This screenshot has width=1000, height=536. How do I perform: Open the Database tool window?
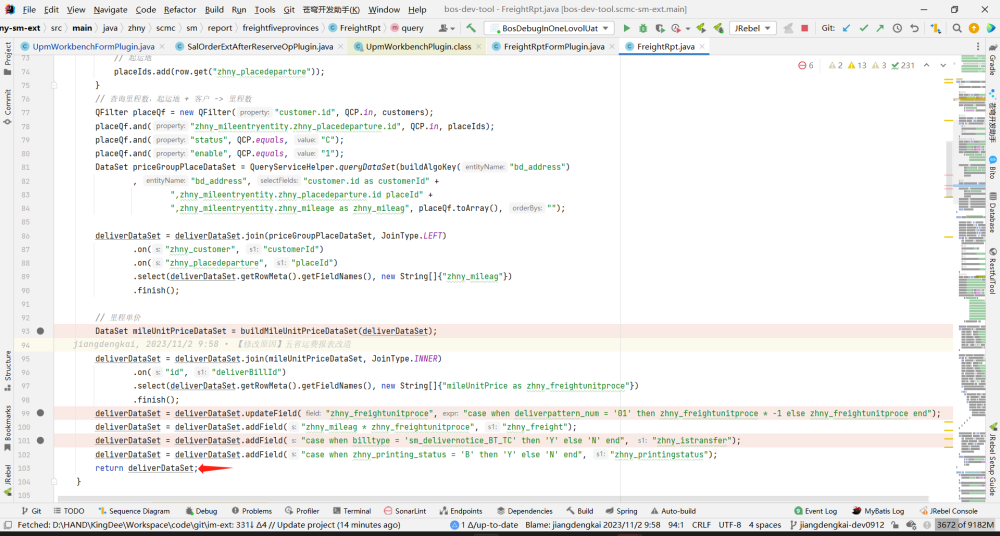992,214
